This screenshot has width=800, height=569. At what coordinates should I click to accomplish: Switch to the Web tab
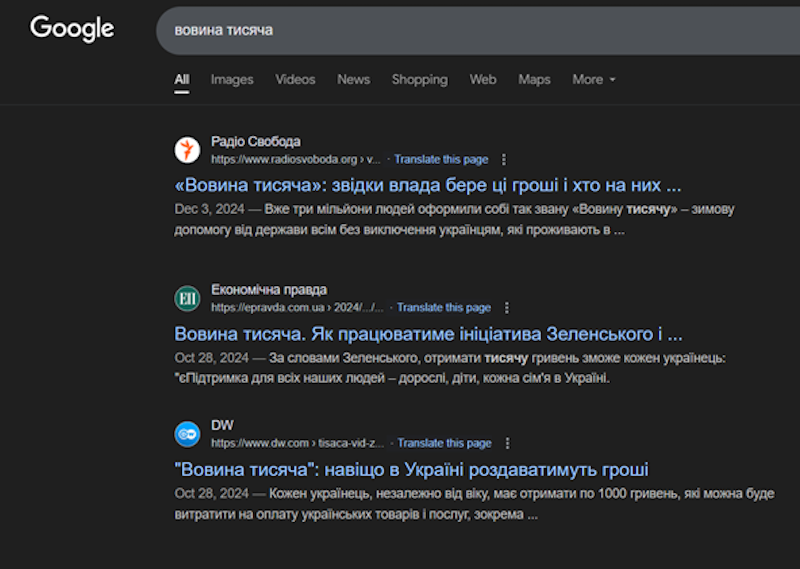[483, 80]
